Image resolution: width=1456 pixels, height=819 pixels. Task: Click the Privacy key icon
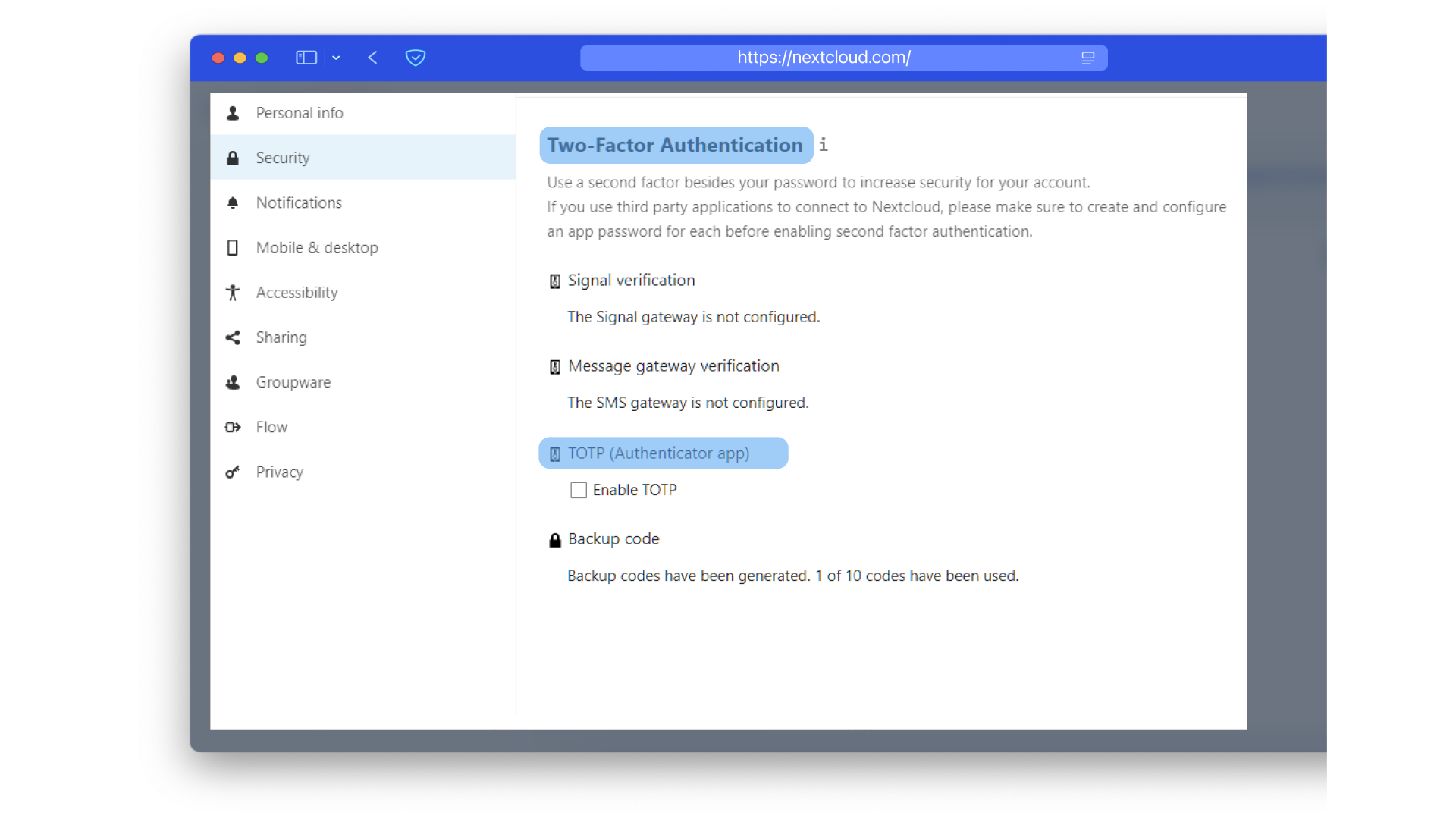233,472
